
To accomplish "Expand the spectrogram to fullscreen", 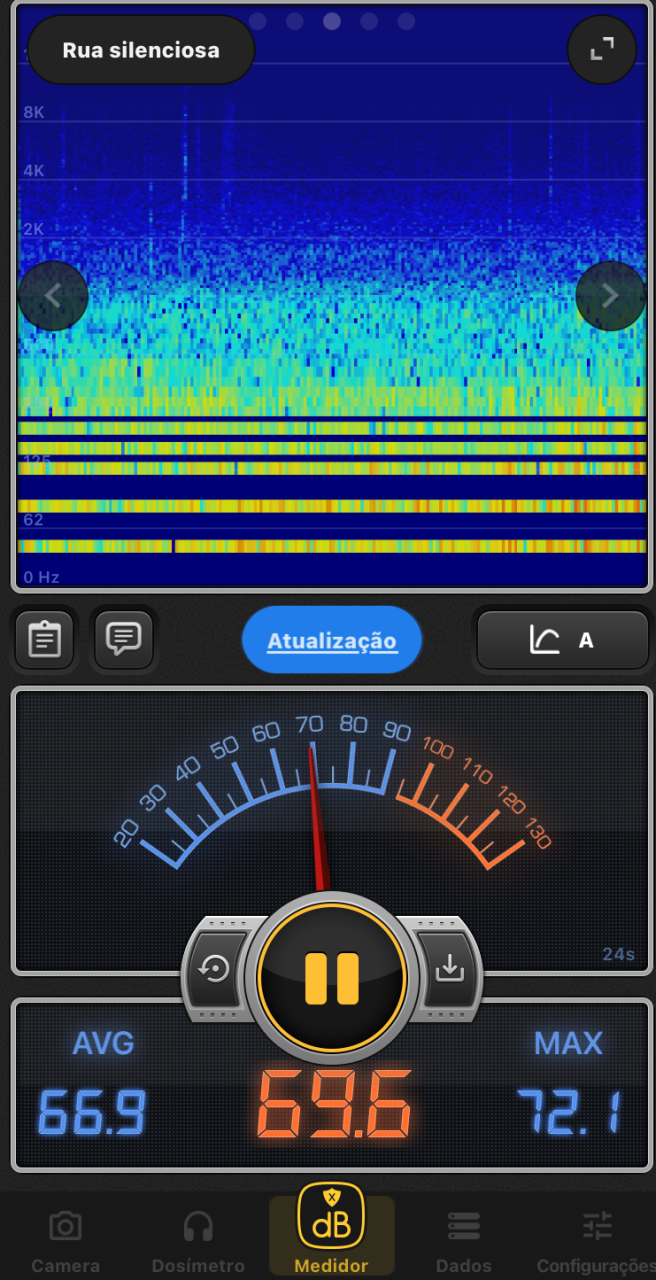I will (602, 50).
